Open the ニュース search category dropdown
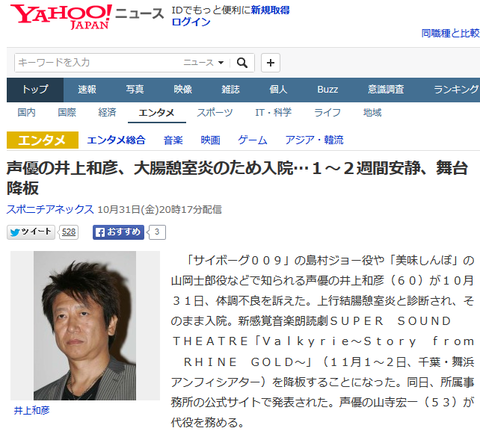This screenshot has width=480, height=437. 204,63
